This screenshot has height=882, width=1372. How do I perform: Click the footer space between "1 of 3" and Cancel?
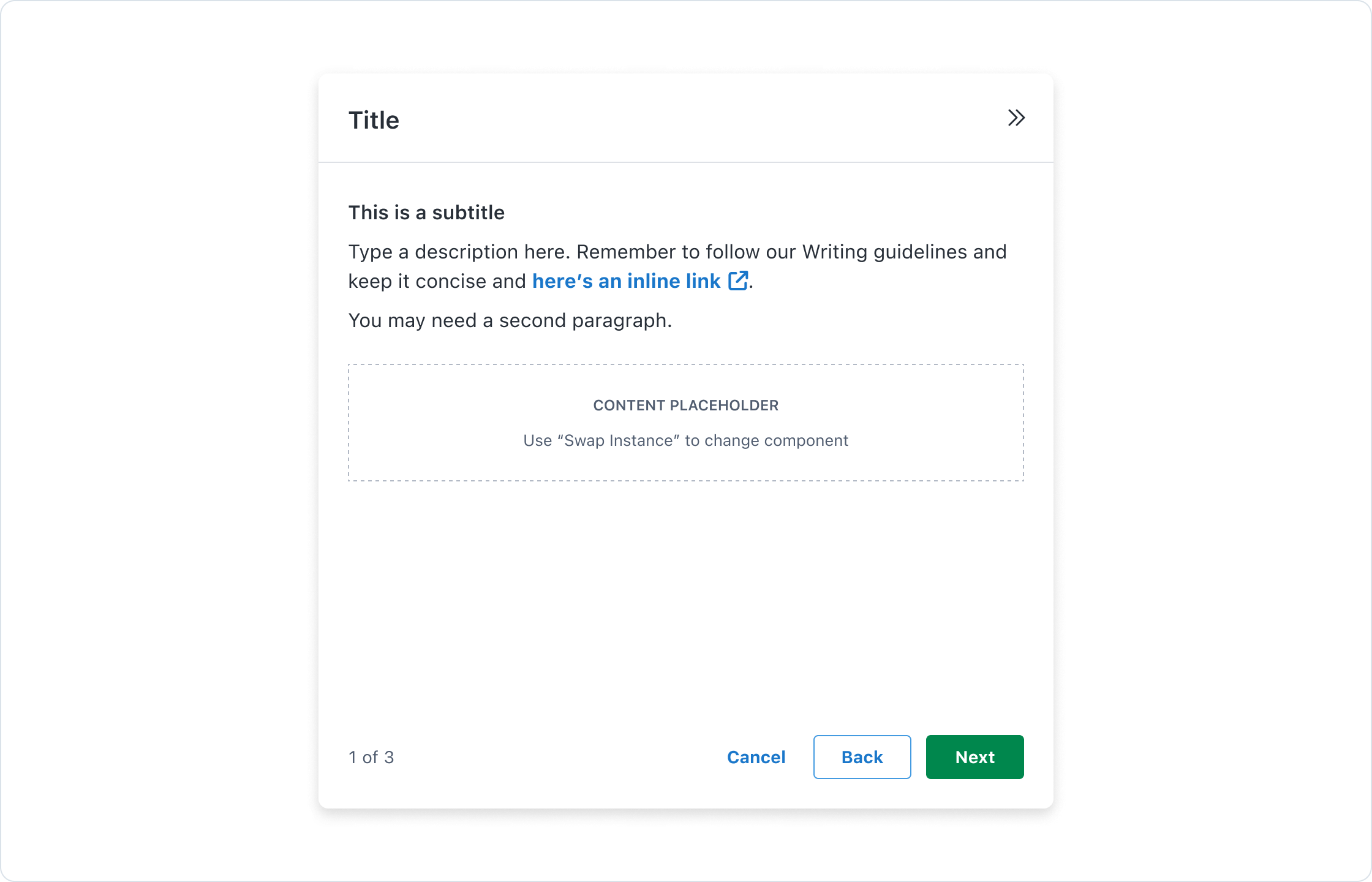coord(557,758)
